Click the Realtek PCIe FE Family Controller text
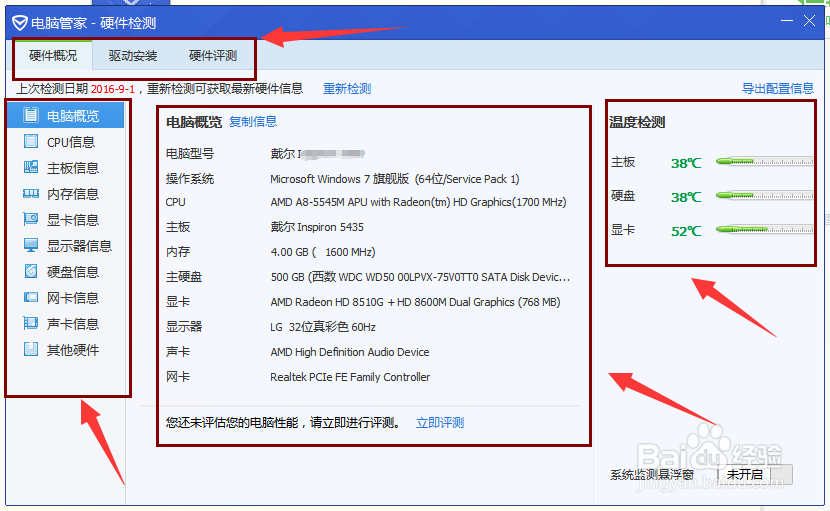 (350, 377)
